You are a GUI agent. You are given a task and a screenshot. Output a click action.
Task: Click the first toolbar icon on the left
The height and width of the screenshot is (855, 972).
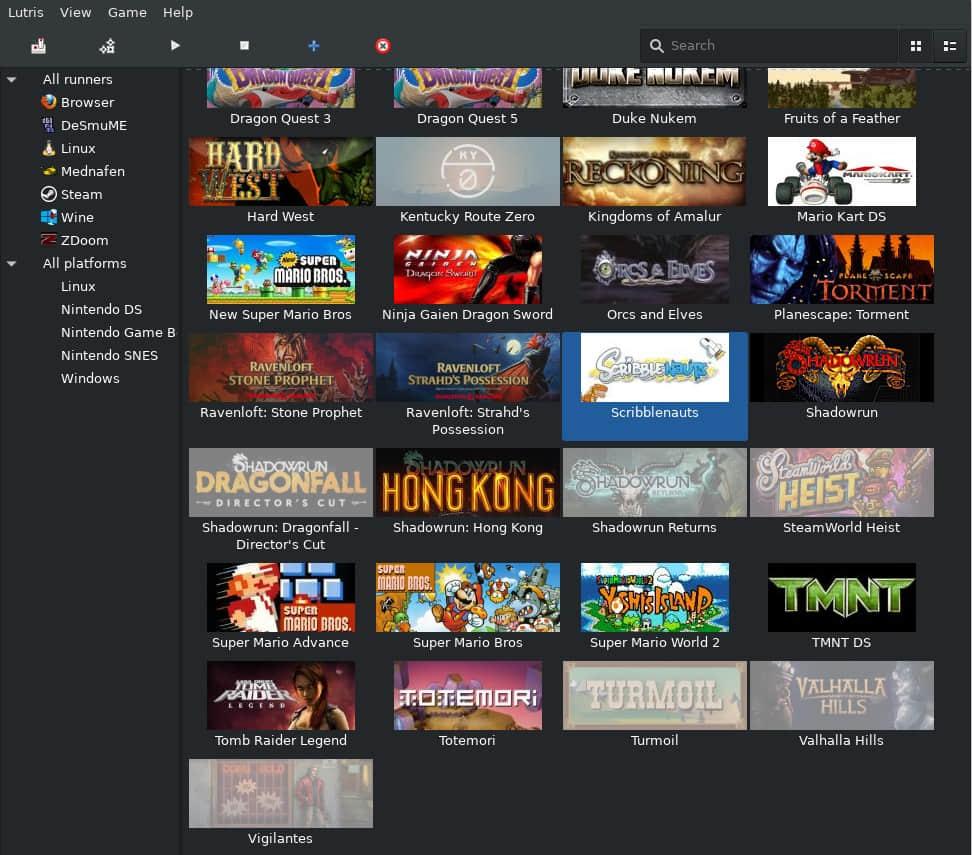(x=38, y=45)
